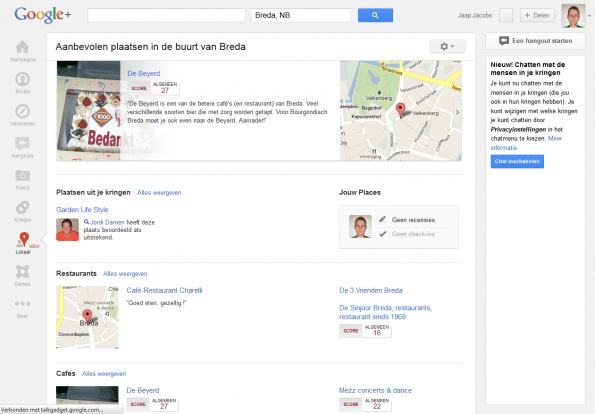Click the Privacyinstellingen text in chat notice
The width and height of the screenshot is (595, 414).
(x=518, y=129)
